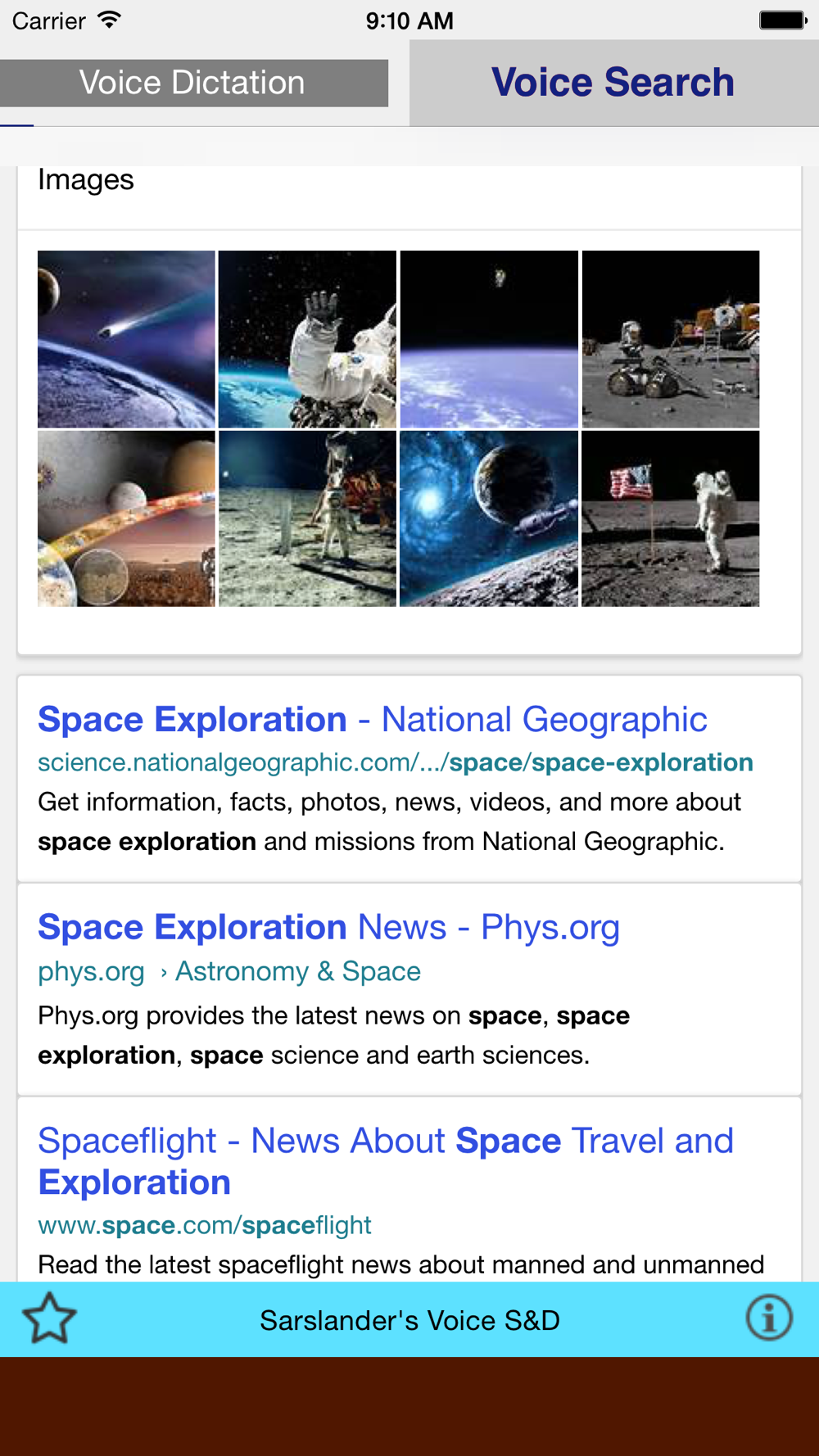Viewport: 819px width, 1456px height.
Task: Tap the Wi-Fi status icon
Action: [108, 20]
